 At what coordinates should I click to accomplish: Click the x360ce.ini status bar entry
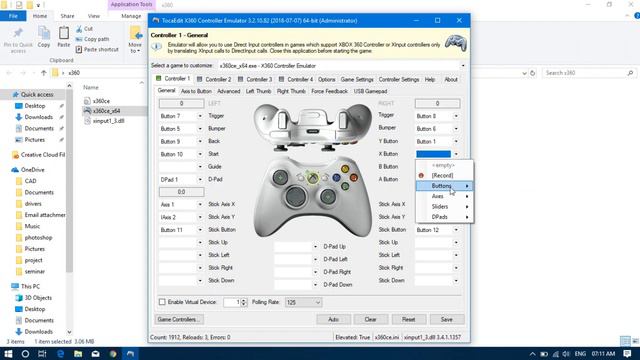click(x=387, y=338)
